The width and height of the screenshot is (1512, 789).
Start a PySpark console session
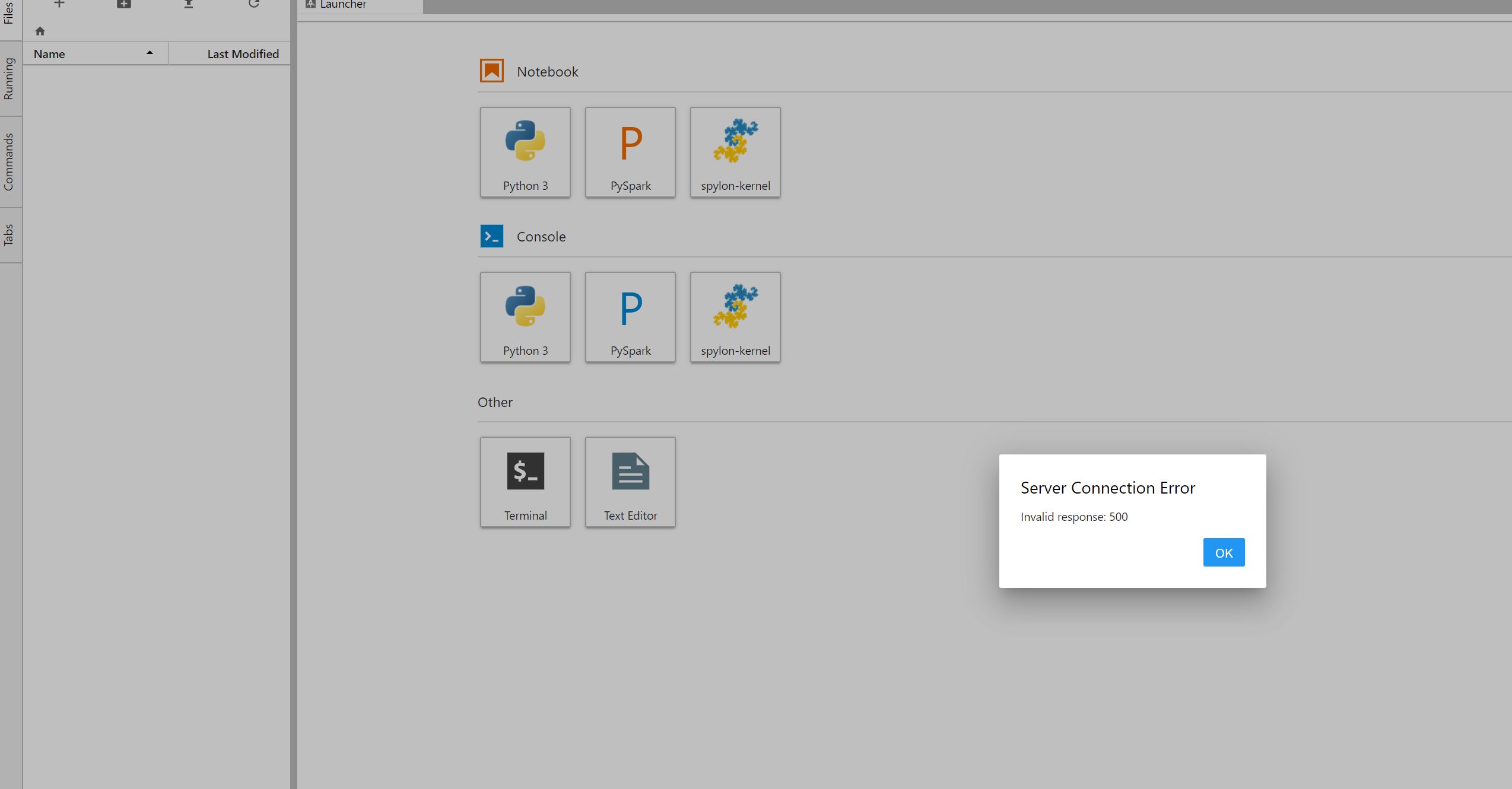click(630, 316)
